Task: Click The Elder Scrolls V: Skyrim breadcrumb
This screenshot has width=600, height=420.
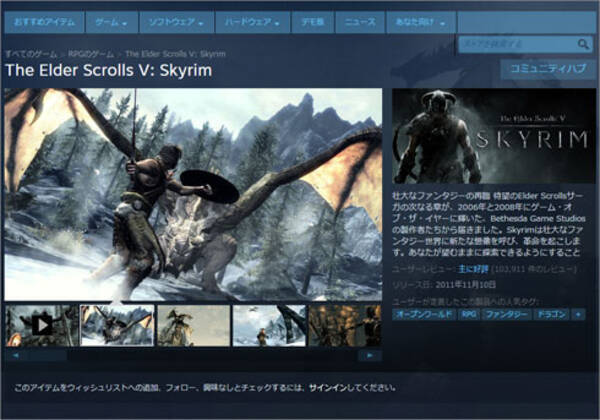Action: 175,54
